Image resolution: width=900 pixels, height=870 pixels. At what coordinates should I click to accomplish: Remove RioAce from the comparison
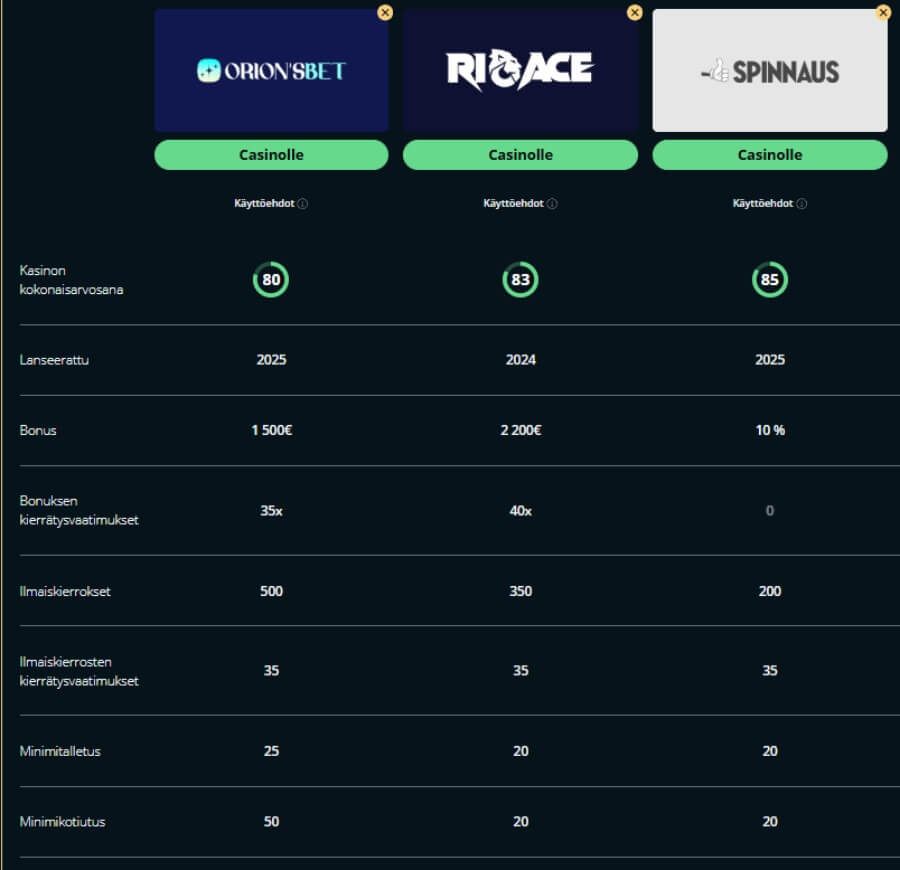(x=634, y=12)
